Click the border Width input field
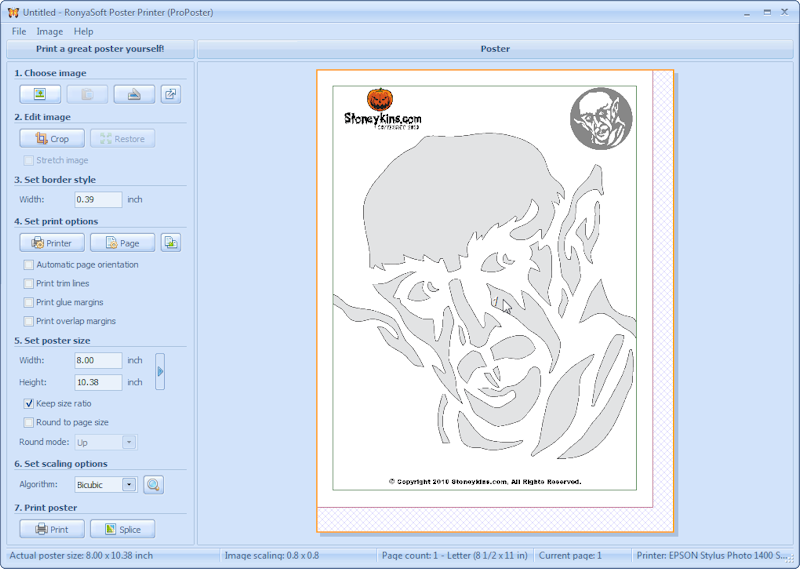This screenshot has height=569, width=800. (x=98, y=200)
